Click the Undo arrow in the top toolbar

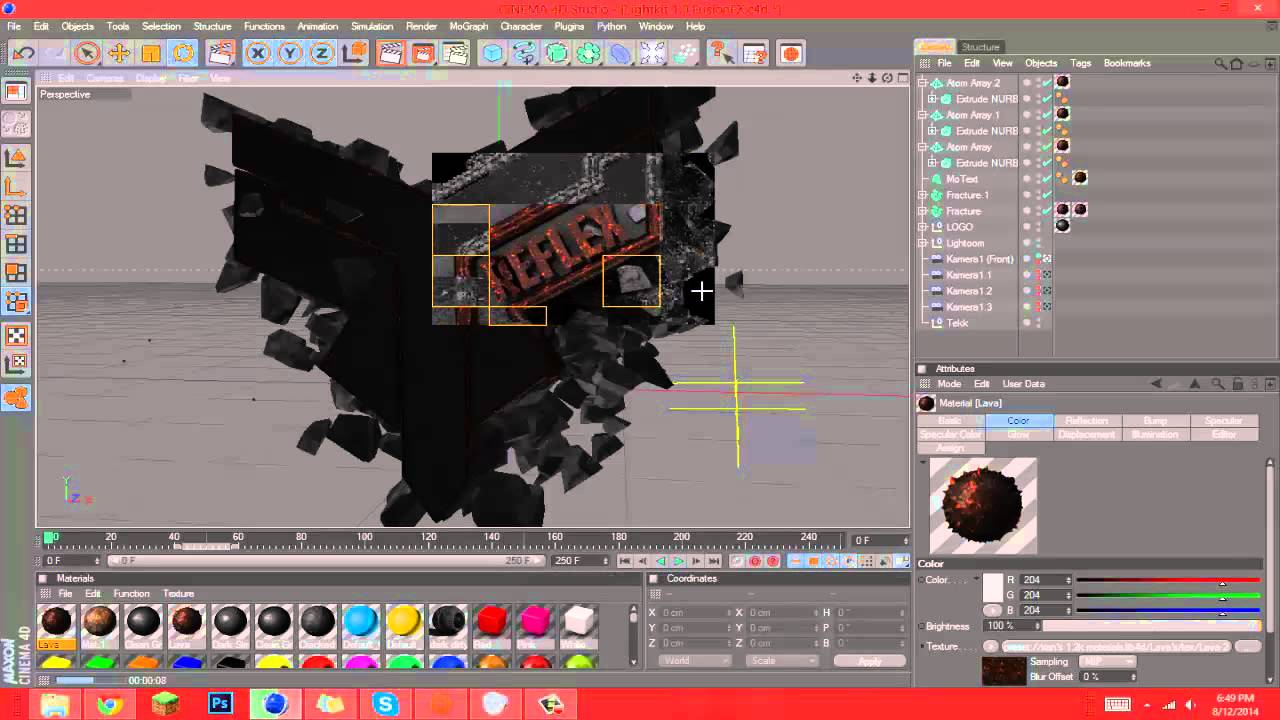[23, 53]
